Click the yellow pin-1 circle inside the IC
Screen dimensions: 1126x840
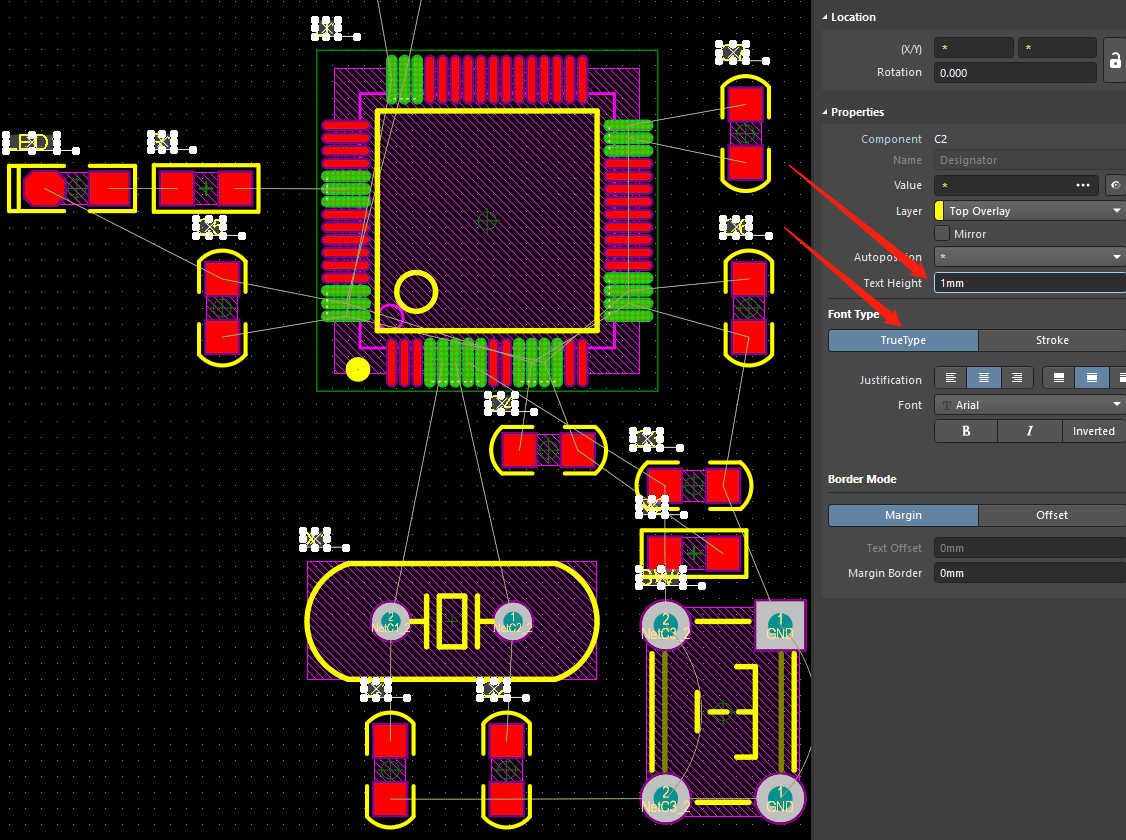pyautogui.click(x=416, y=291)
